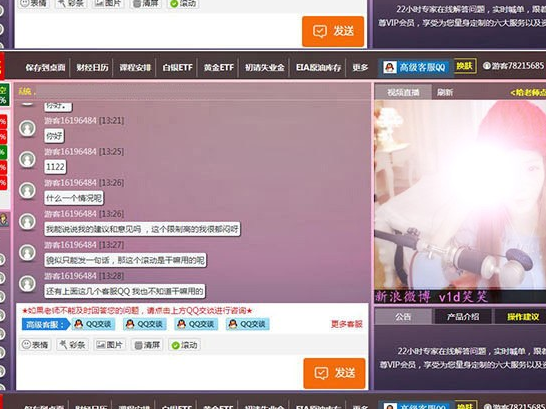
Task: Click 刷新 to refresh the video
Action: click(x=445, y=92)
